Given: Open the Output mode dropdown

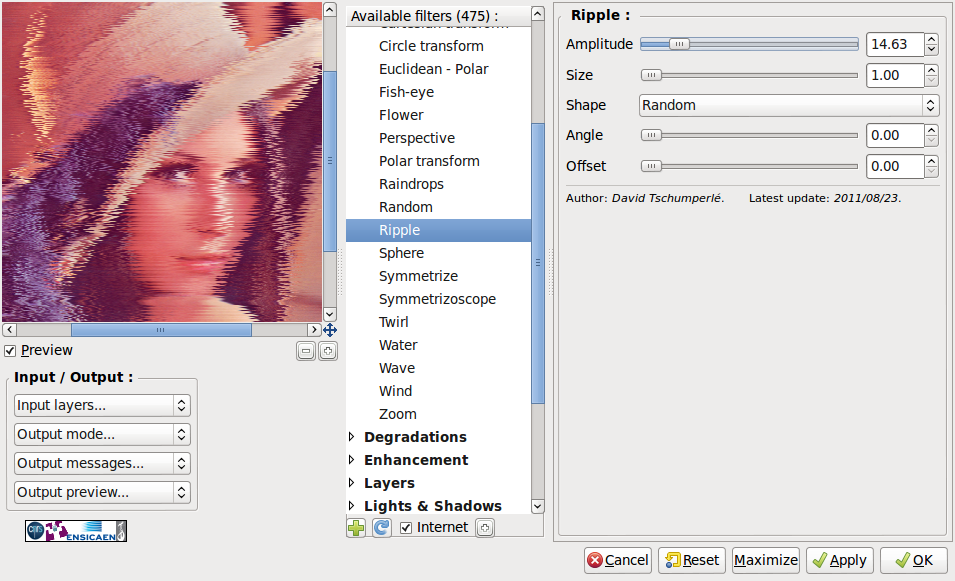Looking at the screenshot, I should click(x=102, y=435).
